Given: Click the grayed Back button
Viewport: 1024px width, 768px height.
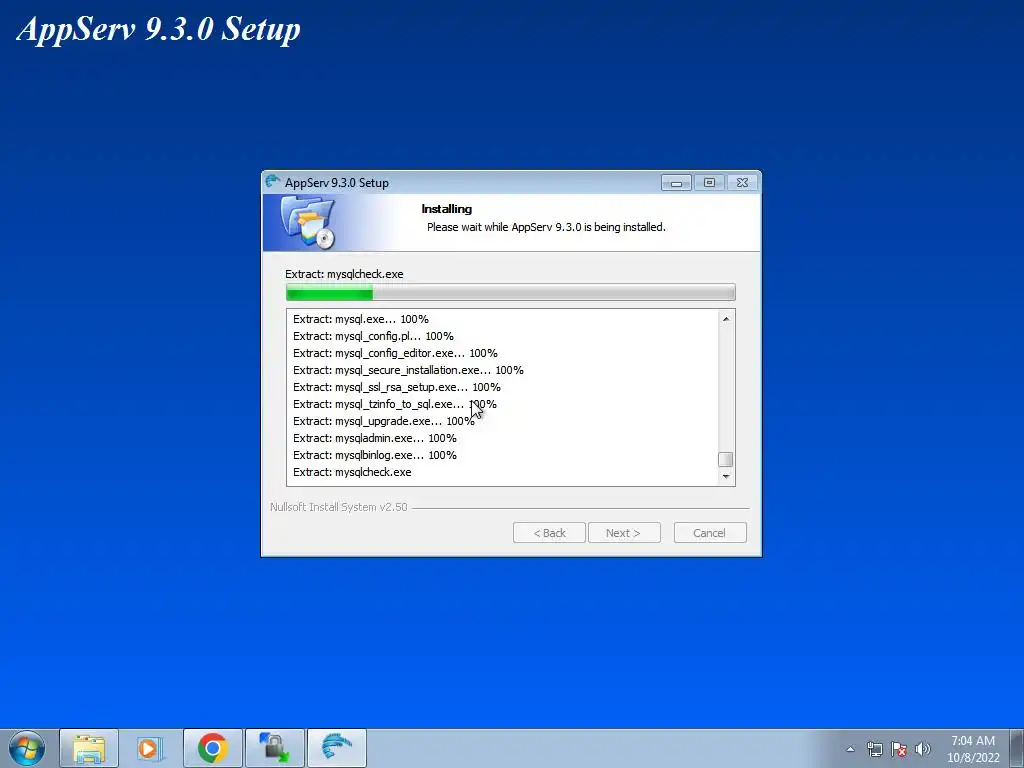Looking at the screenshot, I should [x=549, y=533].
